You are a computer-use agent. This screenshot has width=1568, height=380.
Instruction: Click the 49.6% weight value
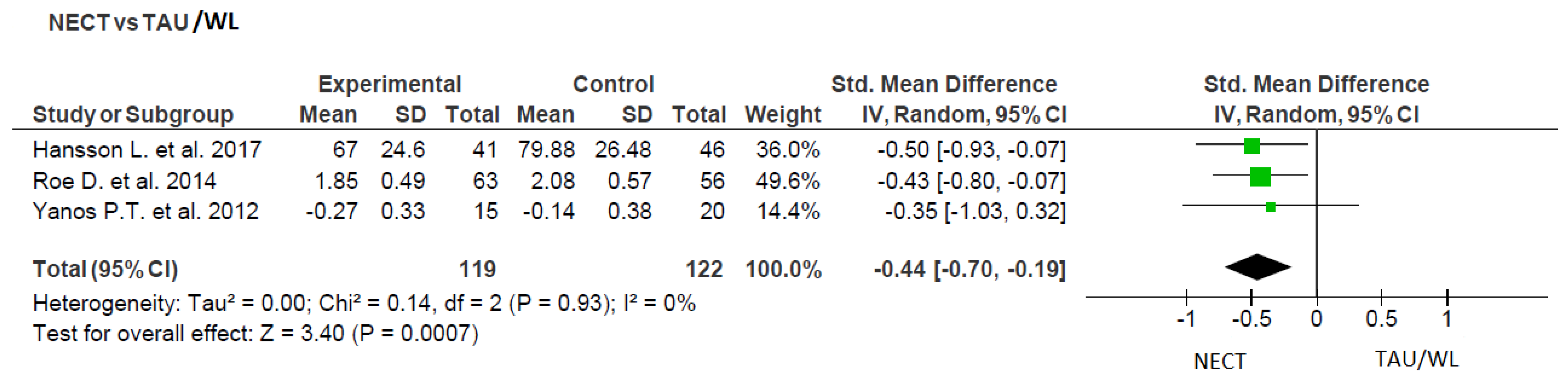click(x=788, y=181)
